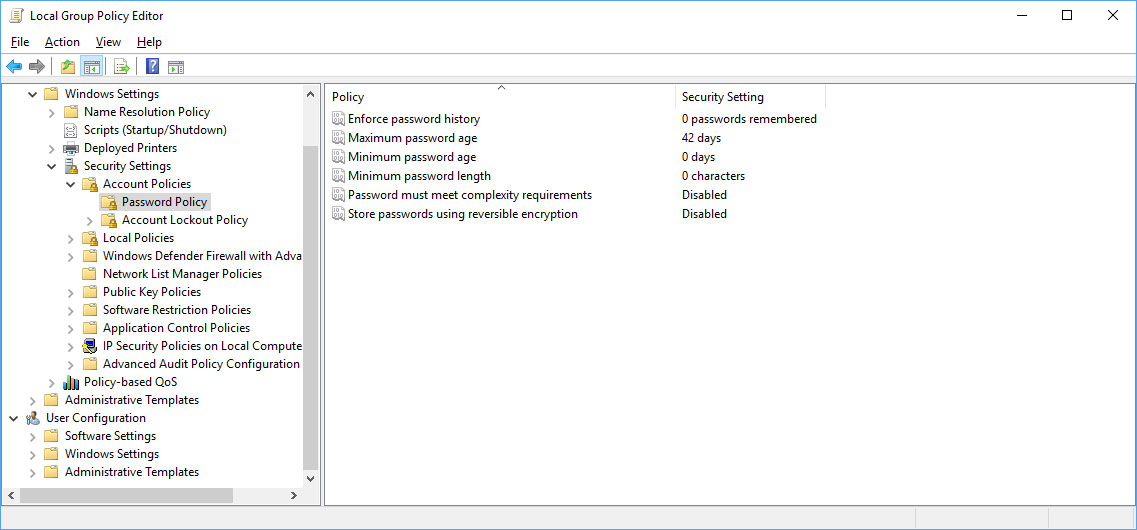Click the tree horizontal scroll left arrow
Viewport: 1137px width, 530px height.
point(11,495)
